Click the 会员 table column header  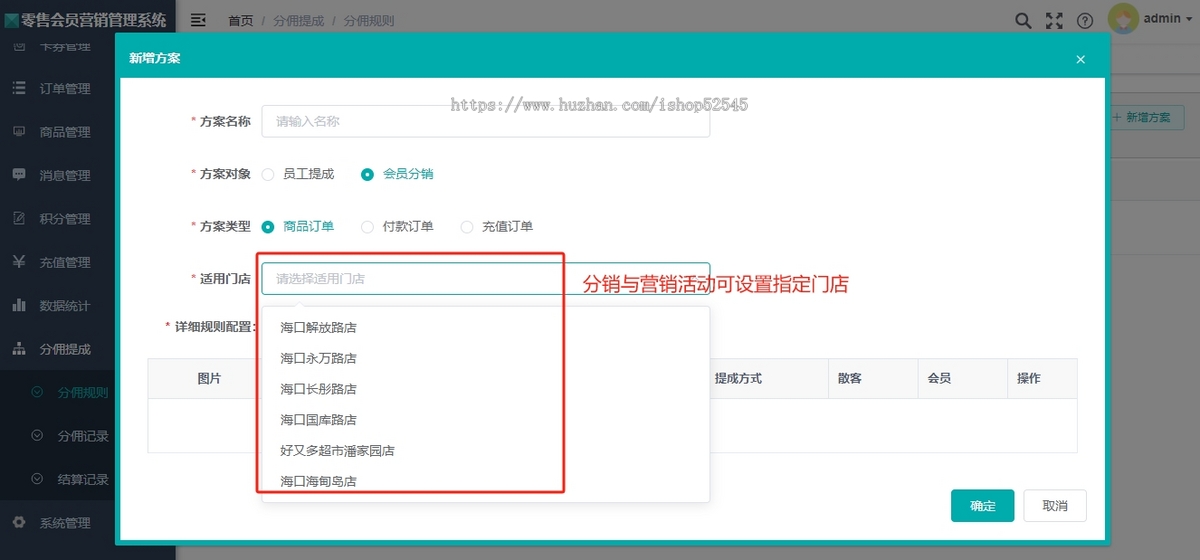pos(939,378)
